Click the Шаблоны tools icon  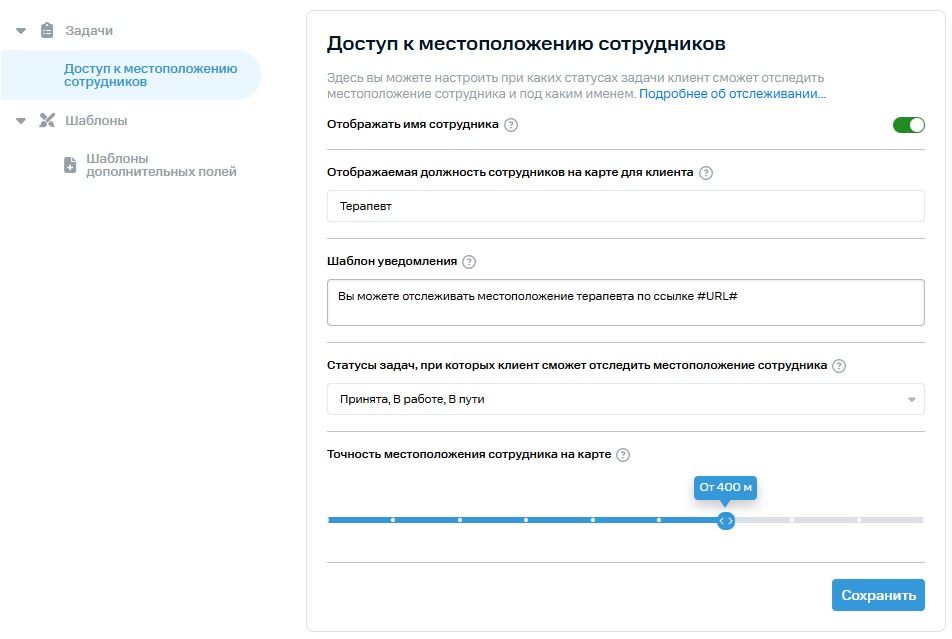tap(47, 121)
